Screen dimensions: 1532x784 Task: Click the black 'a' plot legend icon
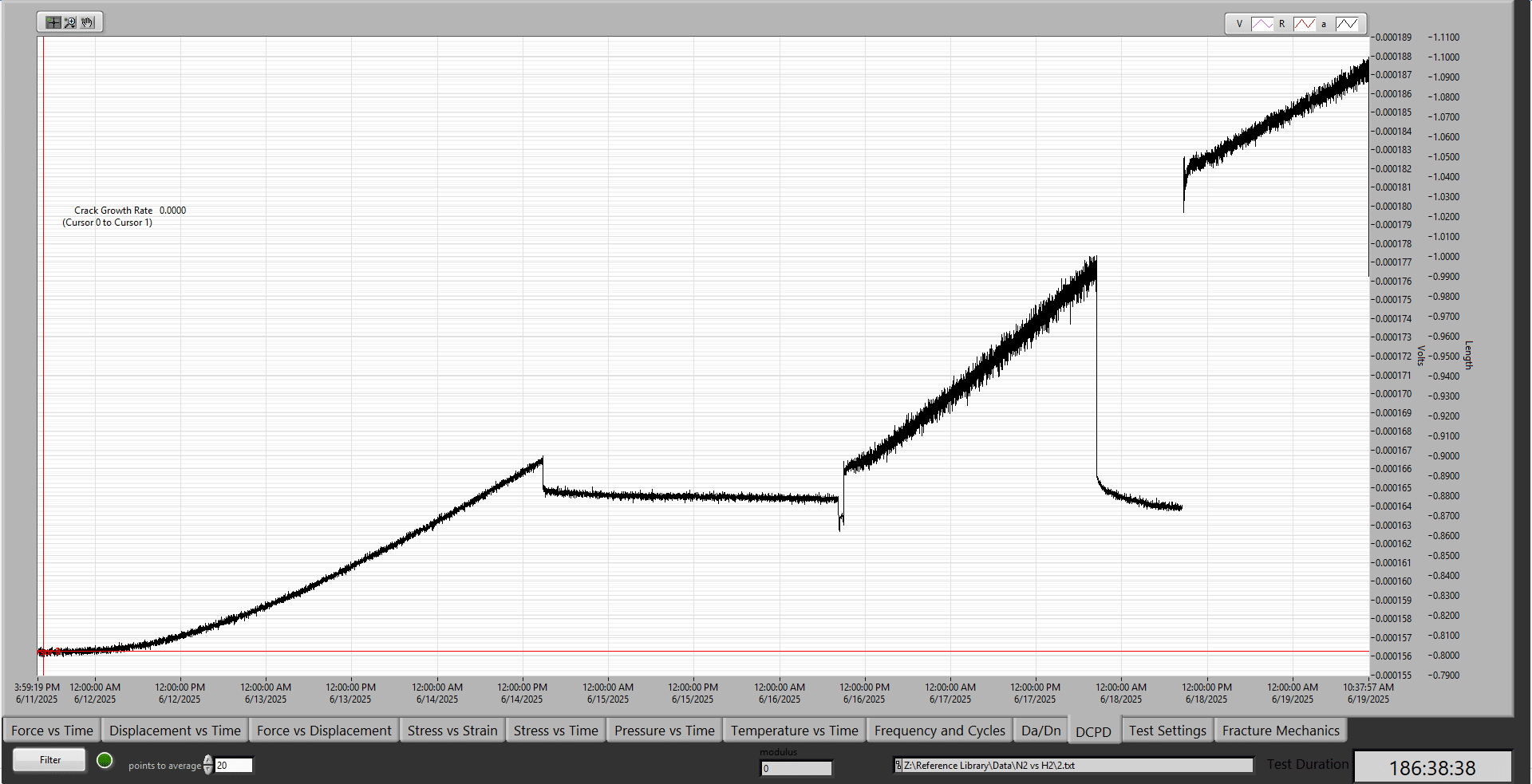pyautogui.click(x=1347, y=24)
